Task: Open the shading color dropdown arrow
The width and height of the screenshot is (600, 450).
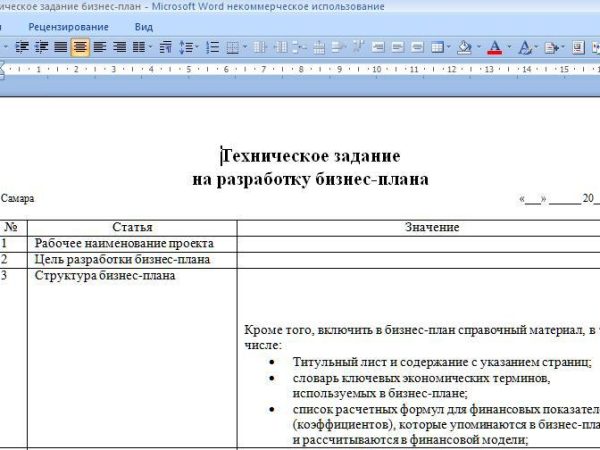Action: pyautogui.click(x=478, y=47)
